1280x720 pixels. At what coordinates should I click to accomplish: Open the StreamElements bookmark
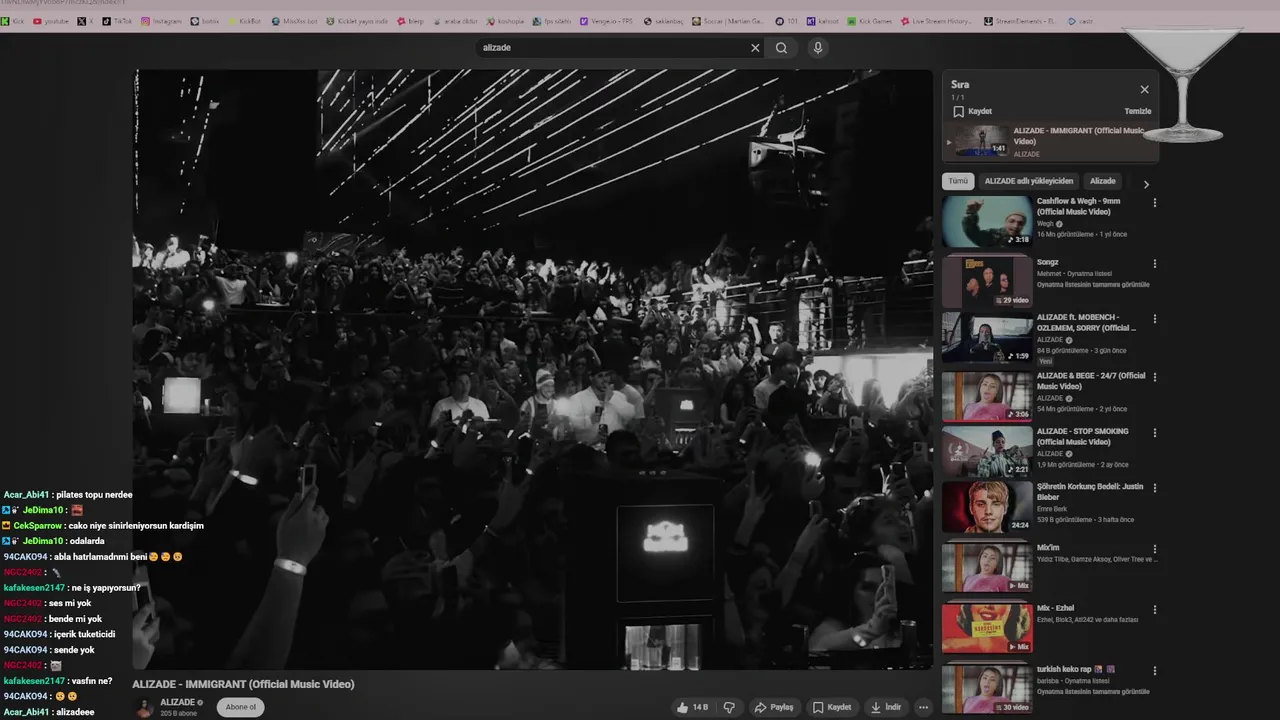point(1020,21)
